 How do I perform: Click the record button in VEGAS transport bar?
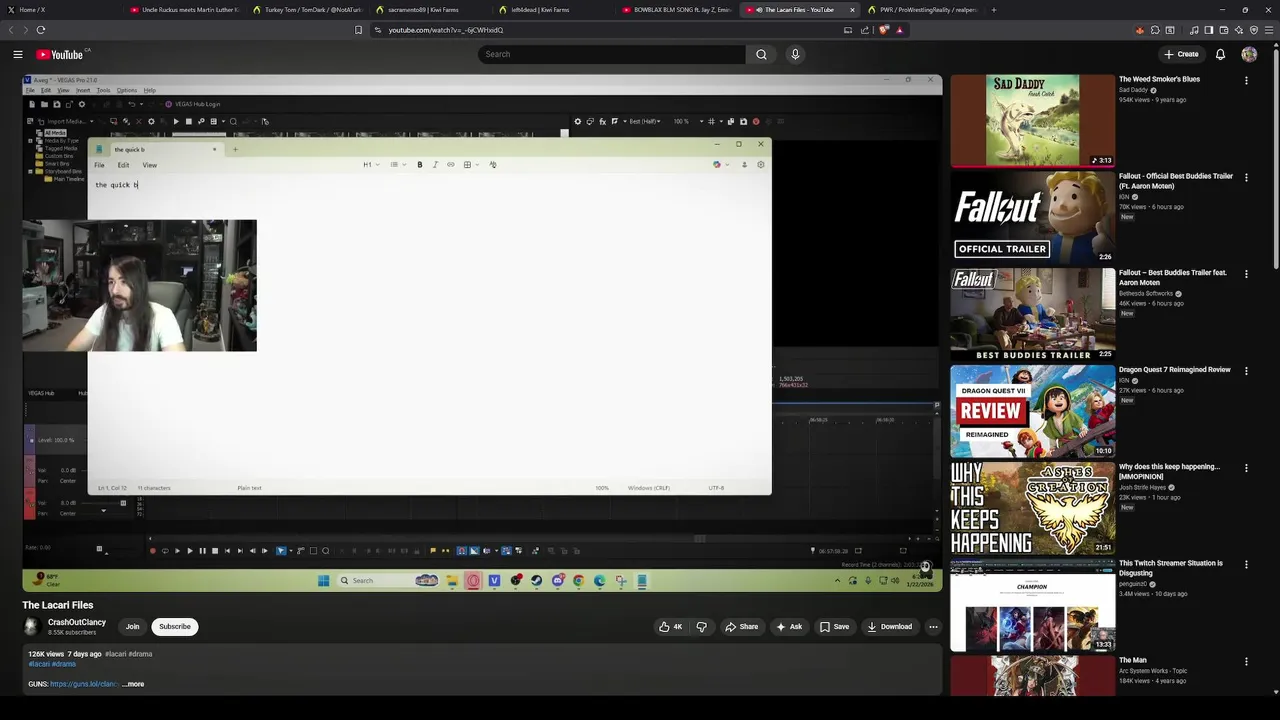coord(152,550)
